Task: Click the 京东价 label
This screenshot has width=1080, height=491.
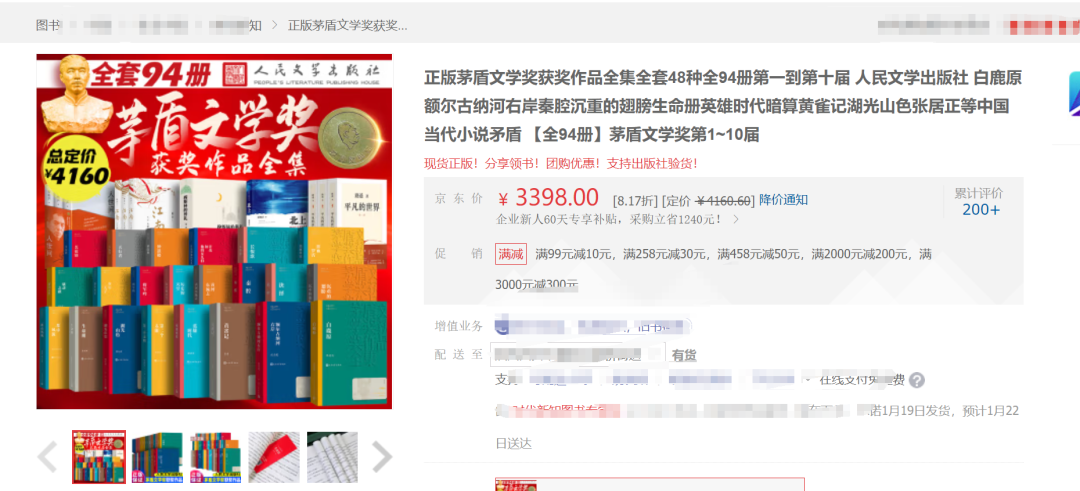Action: (459, 199)
